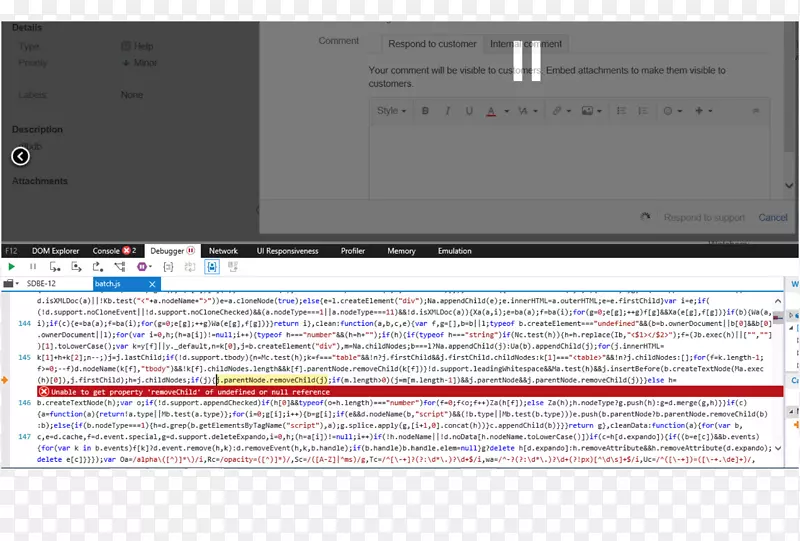
Task: Click the Break pause icon in debugger
Action: pyautogui.click(x=33, y=267)
